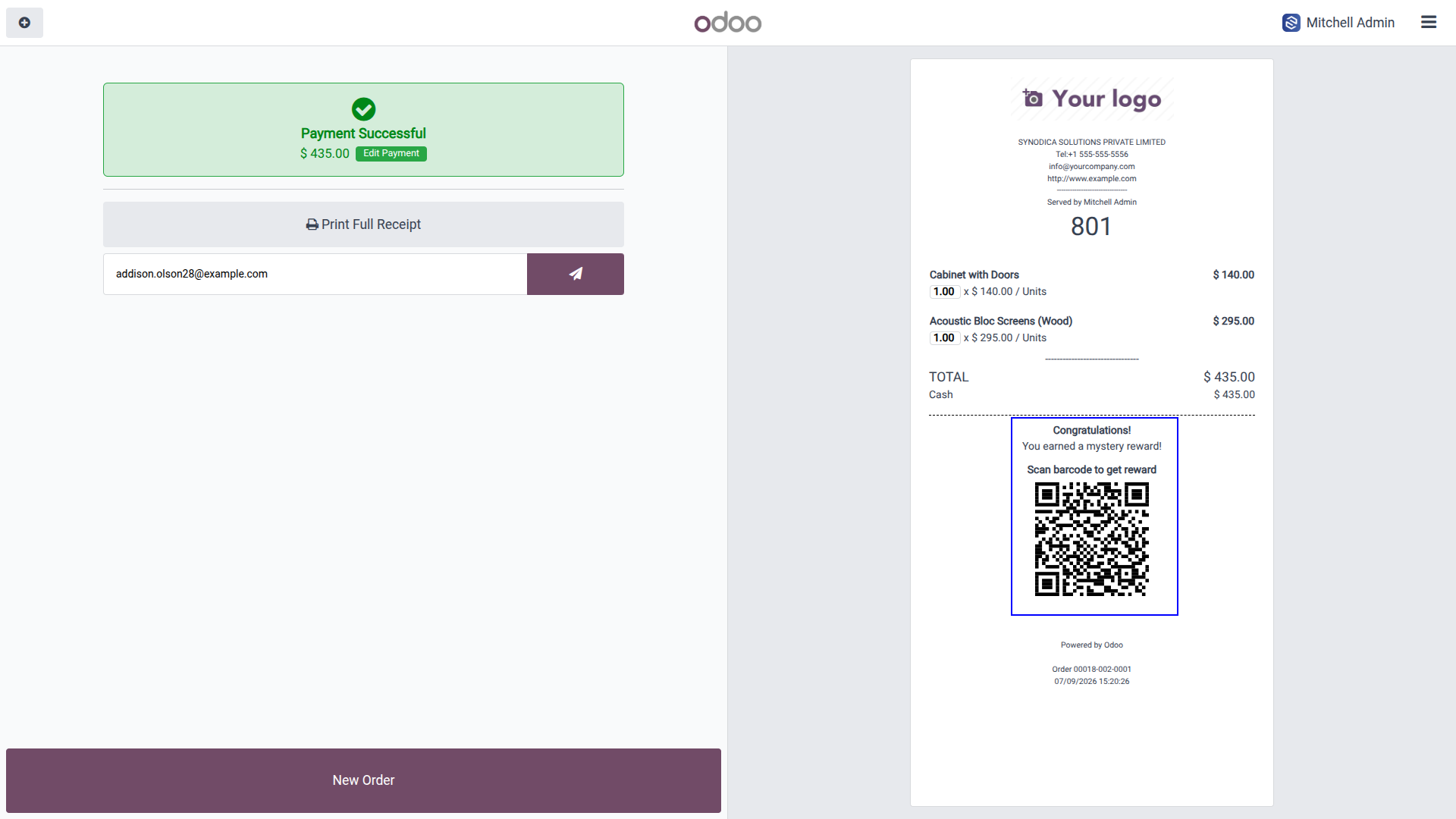This screenshot has width=1456, height=819.
Task: Click the date 07/09/2026 15:20:26
Action: [1091, 682]
